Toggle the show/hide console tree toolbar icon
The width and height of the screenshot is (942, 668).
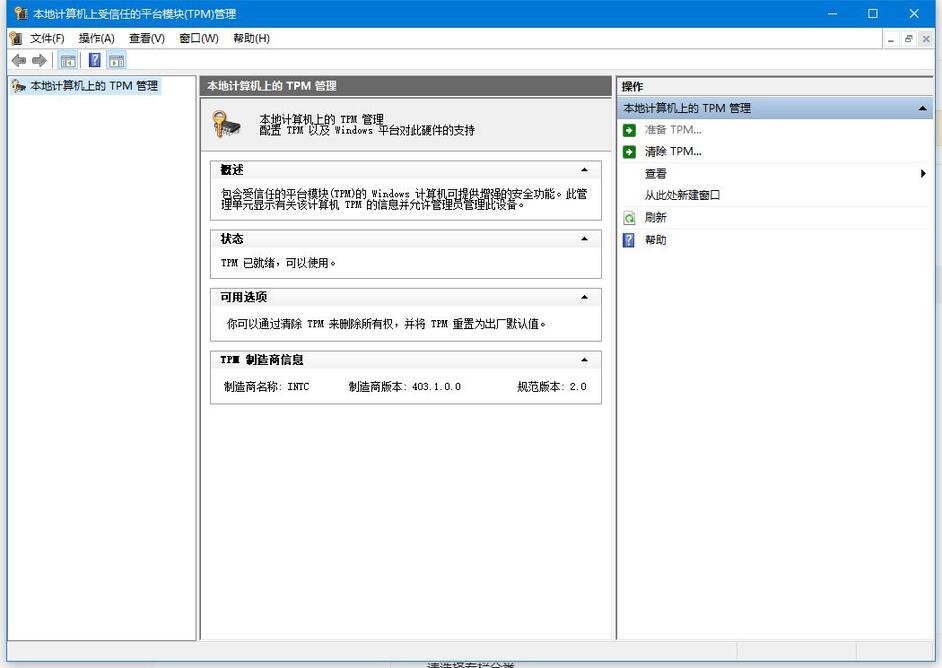coord(68,60)
